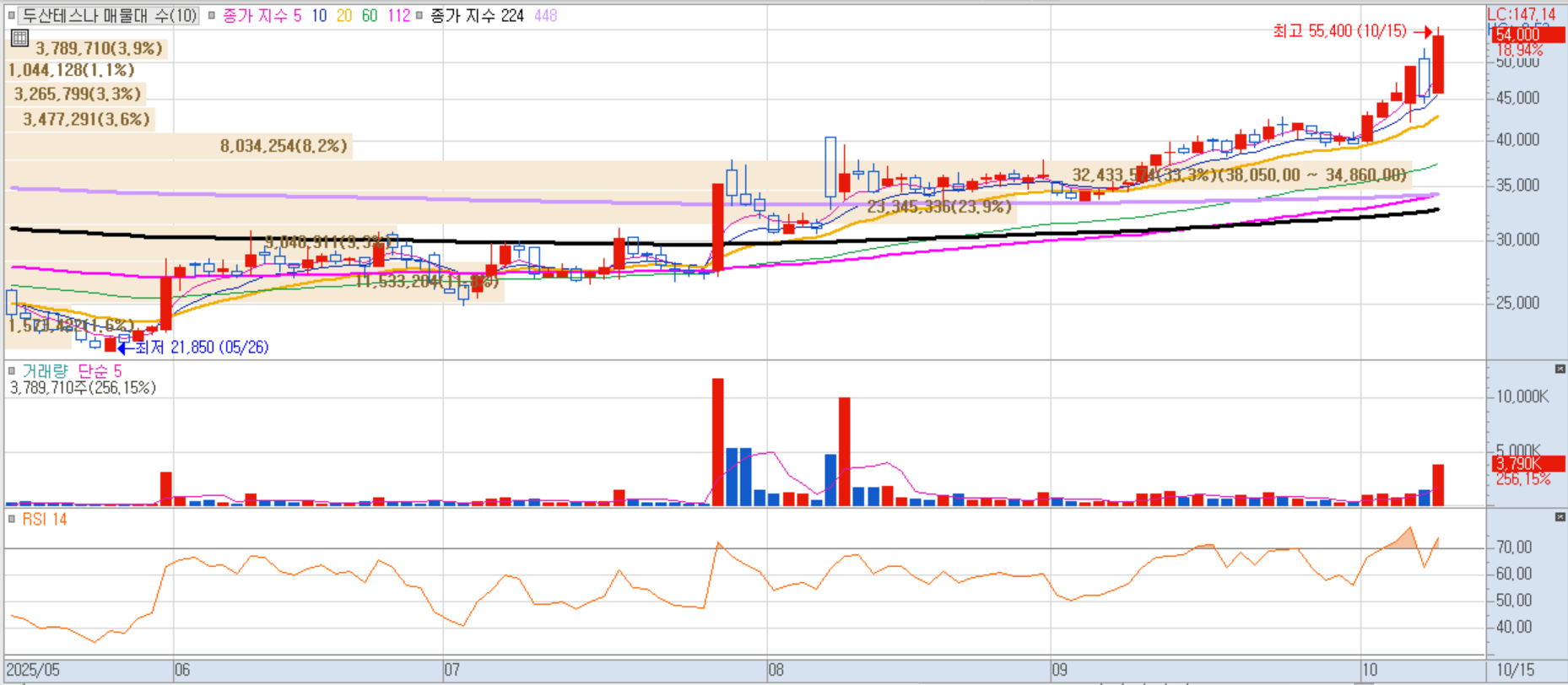The width and height of the screenshot is (1568, 685).
Task: Click the 10 month label on date axis
Action: (1370, 670)
